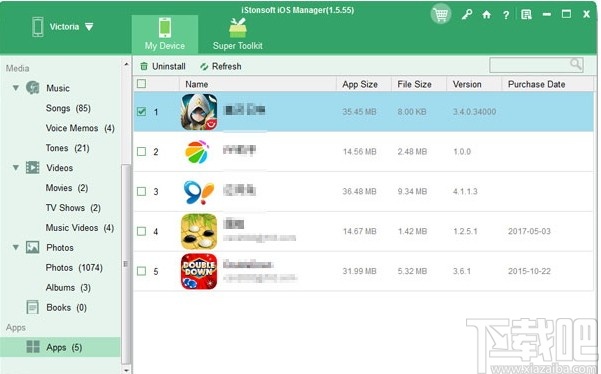Click the Videos film strip icon
The image size is (601, 374).
tap(33, 167)
